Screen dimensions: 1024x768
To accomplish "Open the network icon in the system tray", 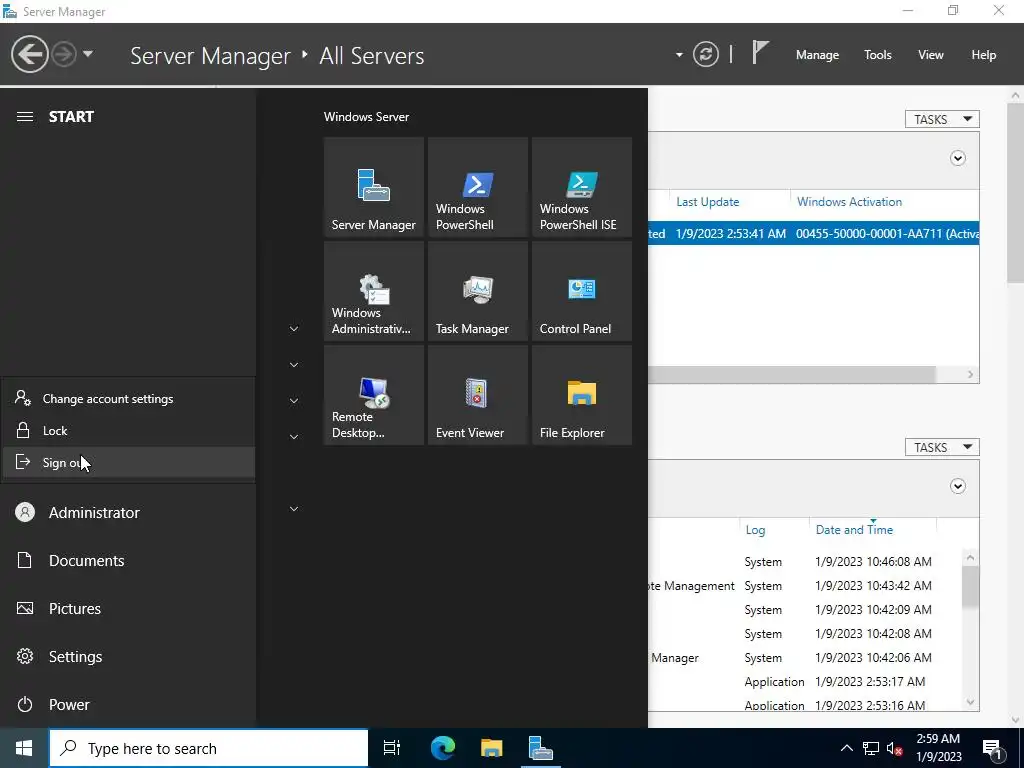I will (x=871, y=748).
